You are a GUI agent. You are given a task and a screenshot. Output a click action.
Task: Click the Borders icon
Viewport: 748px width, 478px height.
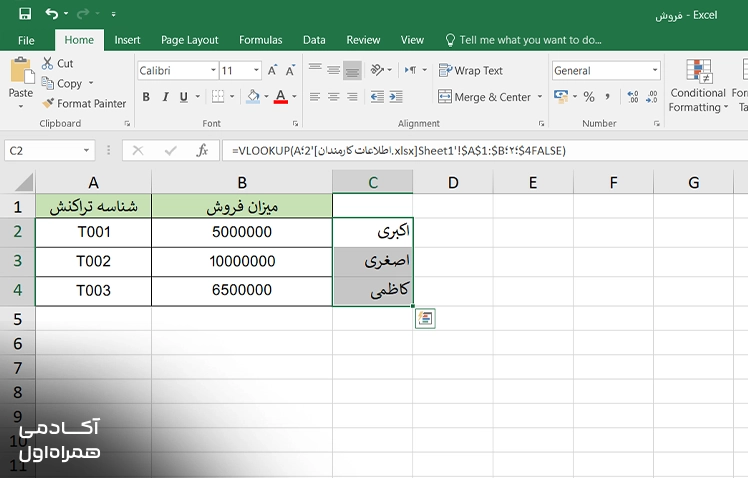pyautogui.click(x=218, y=97)
